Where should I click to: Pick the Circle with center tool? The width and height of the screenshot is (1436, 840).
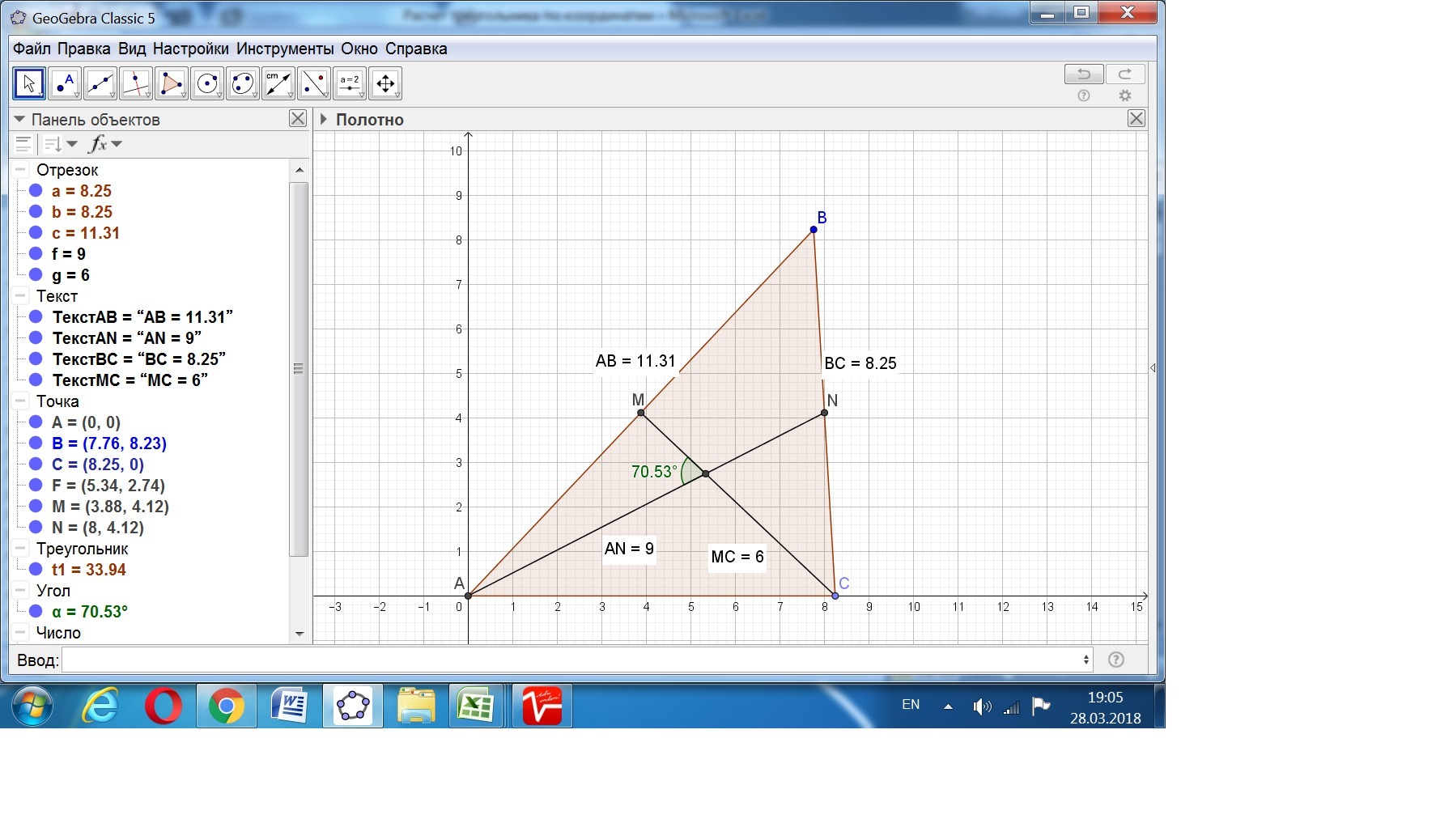(x=207, y=83)
